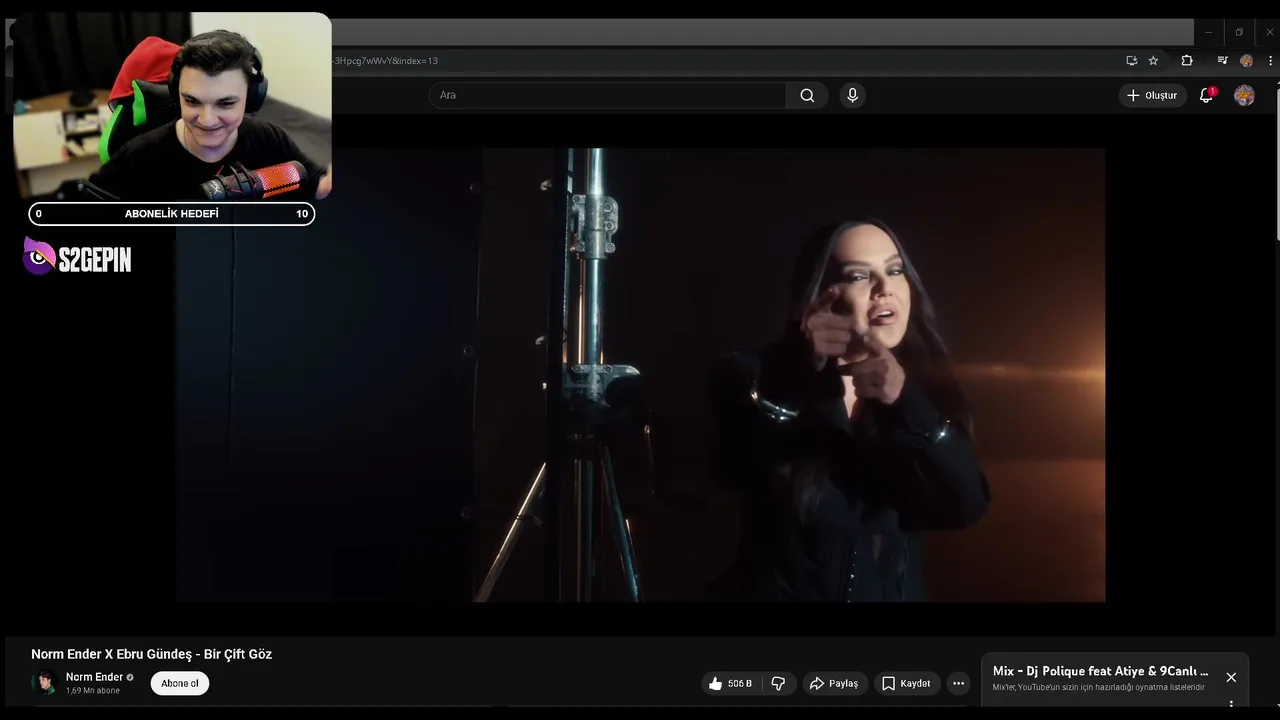
Task: Bookmark this page with the star icon
Action: [1153, 60]
